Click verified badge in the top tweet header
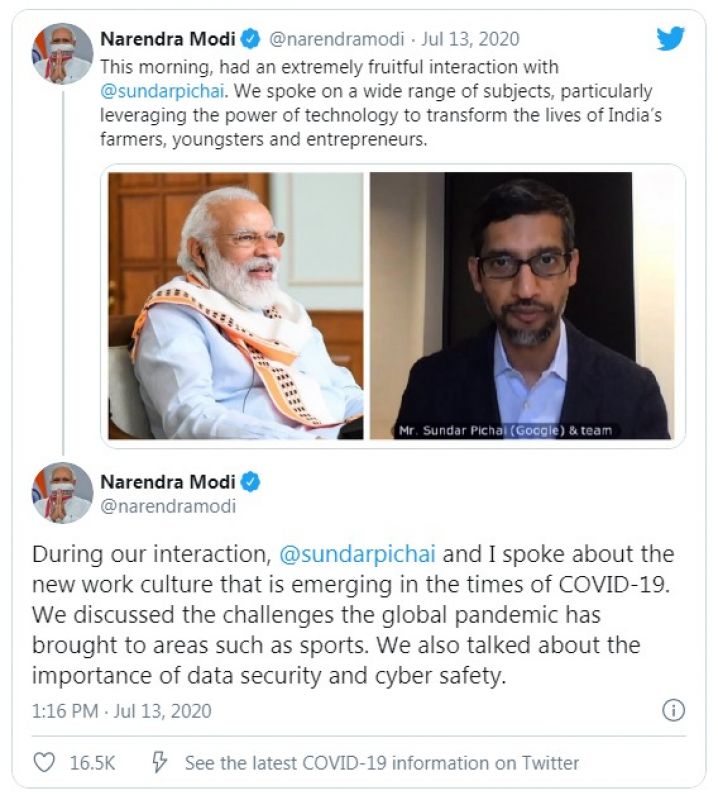Viewport: 718px width, 800px height. (250, 40)
